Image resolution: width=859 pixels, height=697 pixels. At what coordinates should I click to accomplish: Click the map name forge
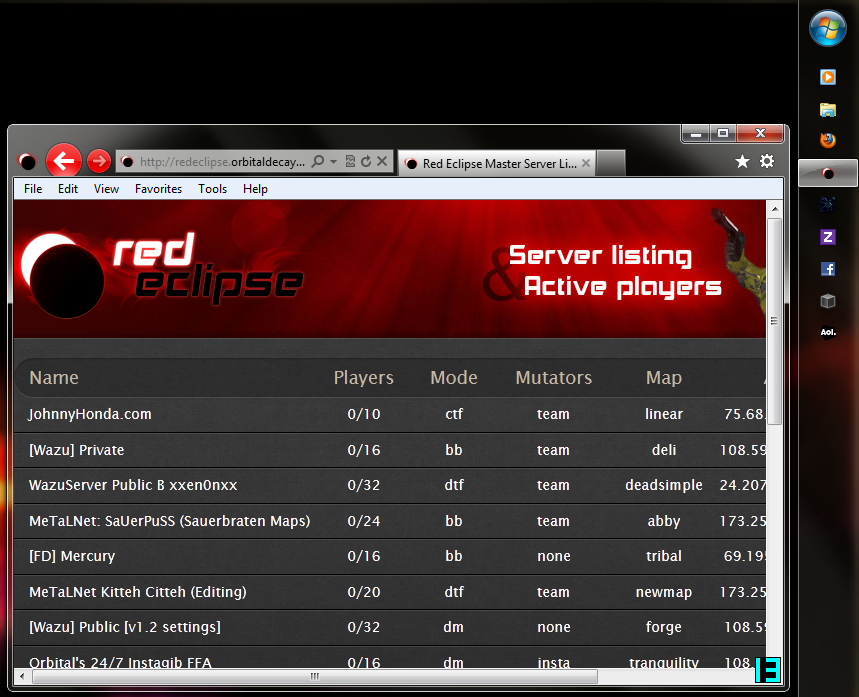(664, 627)
